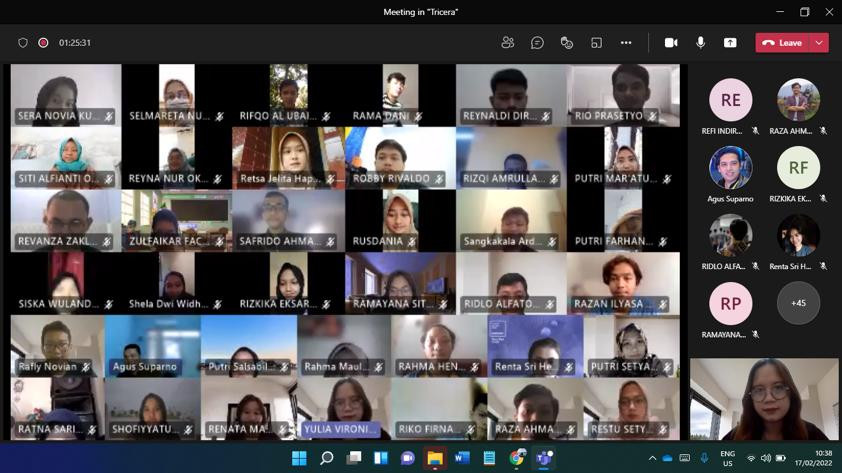Open the rooms icon in toolbar
Viewport: 842px width, 473px height.
click(596, 43)
